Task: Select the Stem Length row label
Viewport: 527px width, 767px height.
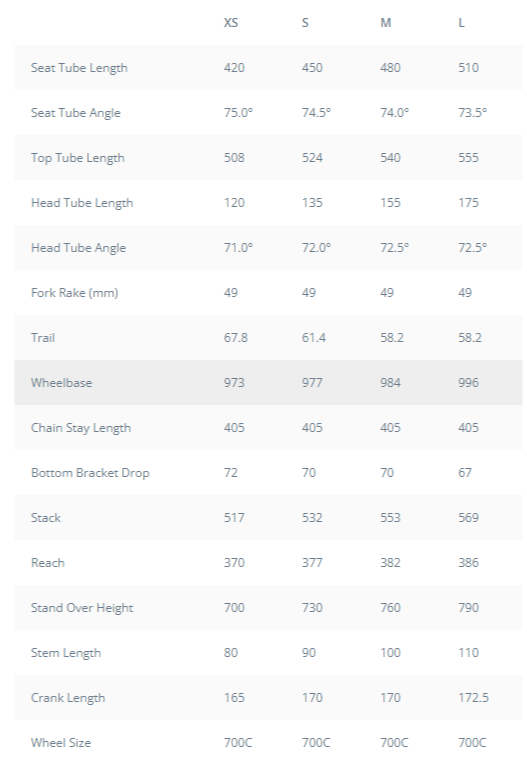Action: coord(66,653)
